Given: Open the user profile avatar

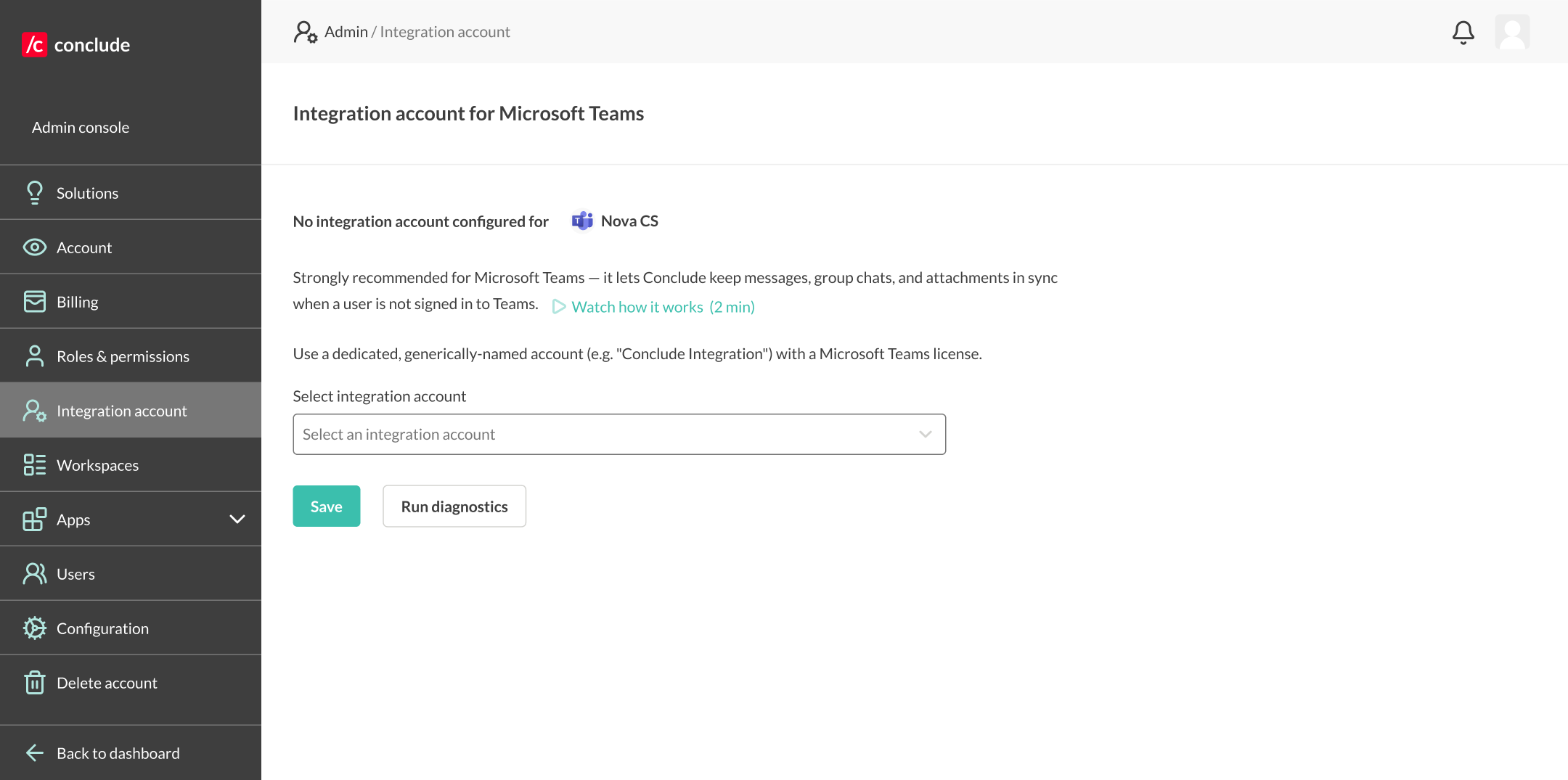Looking at the screenshot, I should coord(1512,32).
